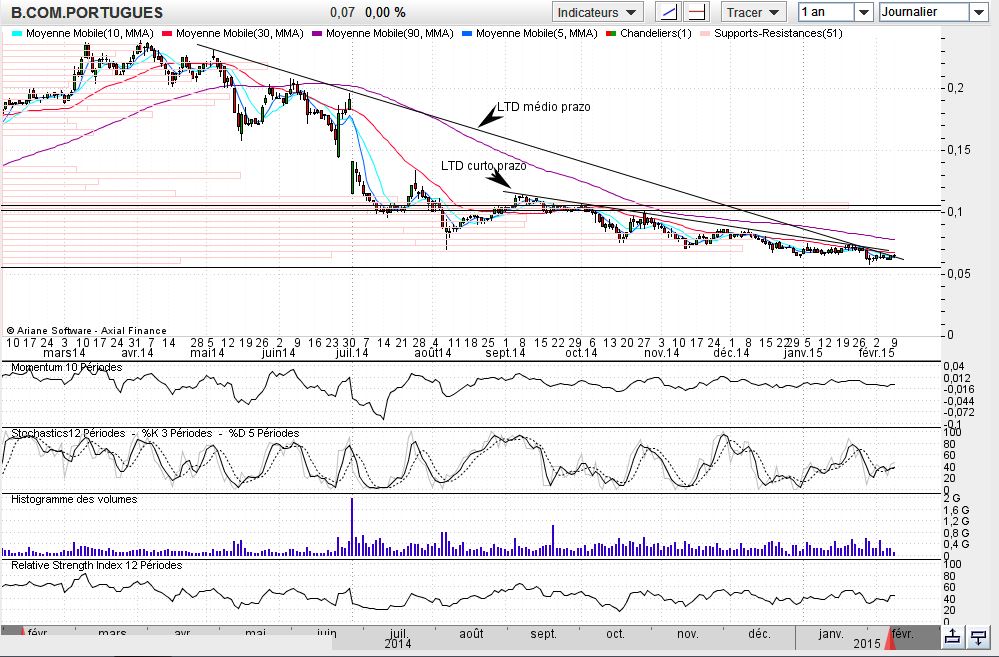Click the scale-down icon at bottom right

979,637
